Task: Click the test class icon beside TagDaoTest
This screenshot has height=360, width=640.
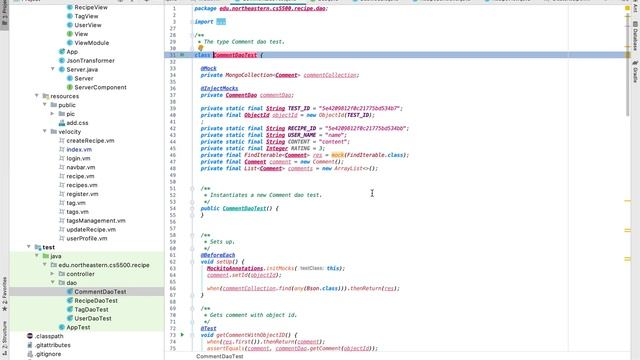Action: pyautogui.click(x=70, y=310)
